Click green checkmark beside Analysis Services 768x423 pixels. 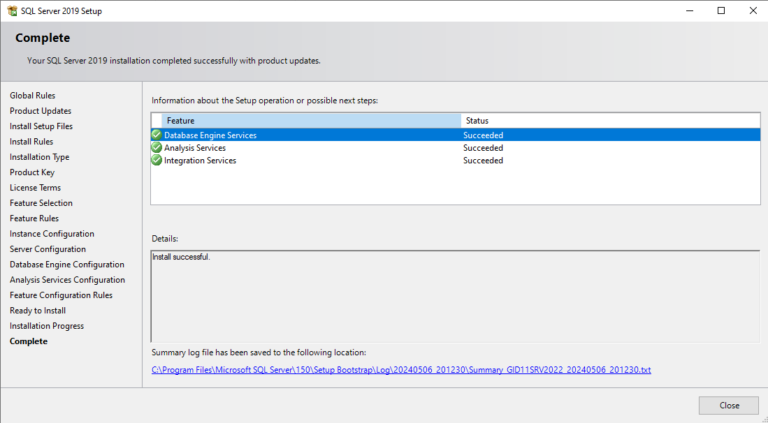click(156, 148)
